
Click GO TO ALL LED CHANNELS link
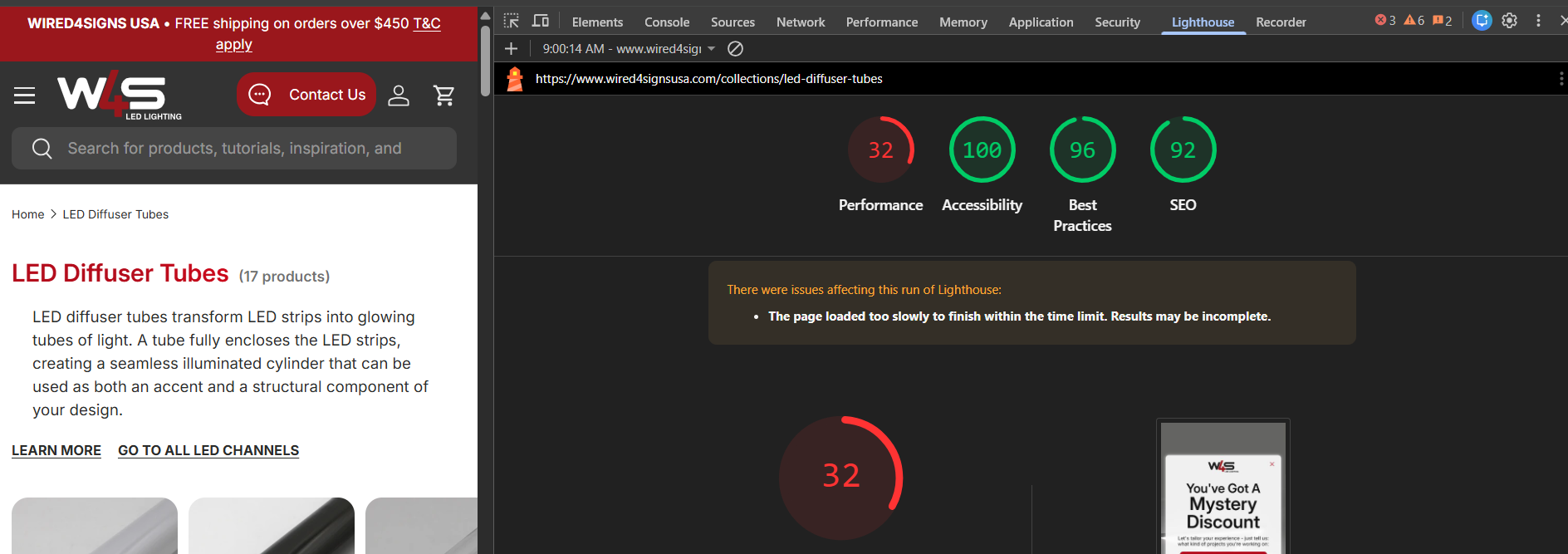208,450
